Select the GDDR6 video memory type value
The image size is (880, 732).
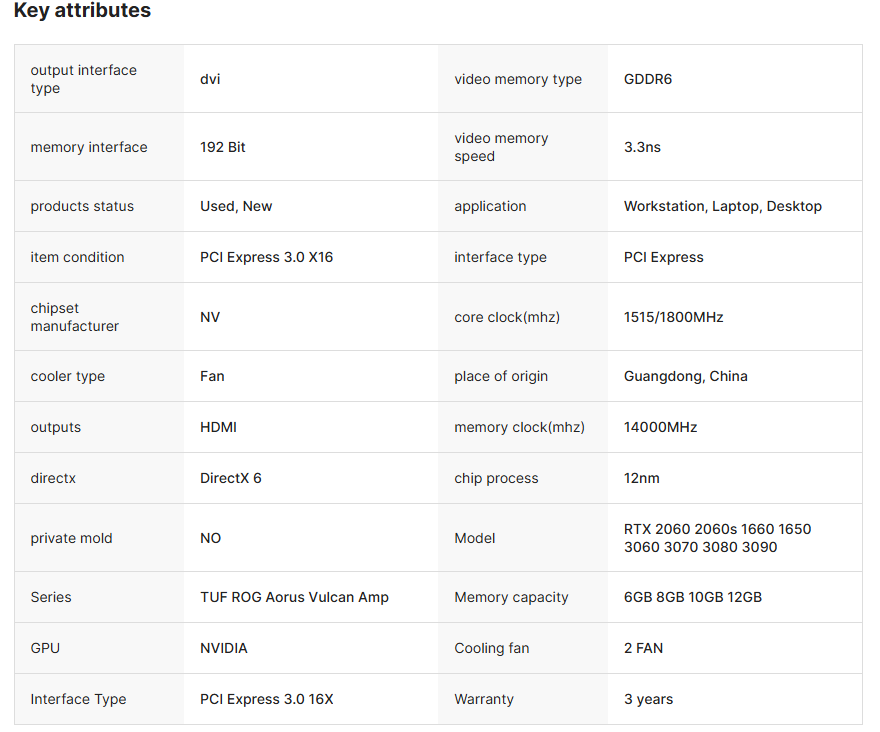[648, 79]
